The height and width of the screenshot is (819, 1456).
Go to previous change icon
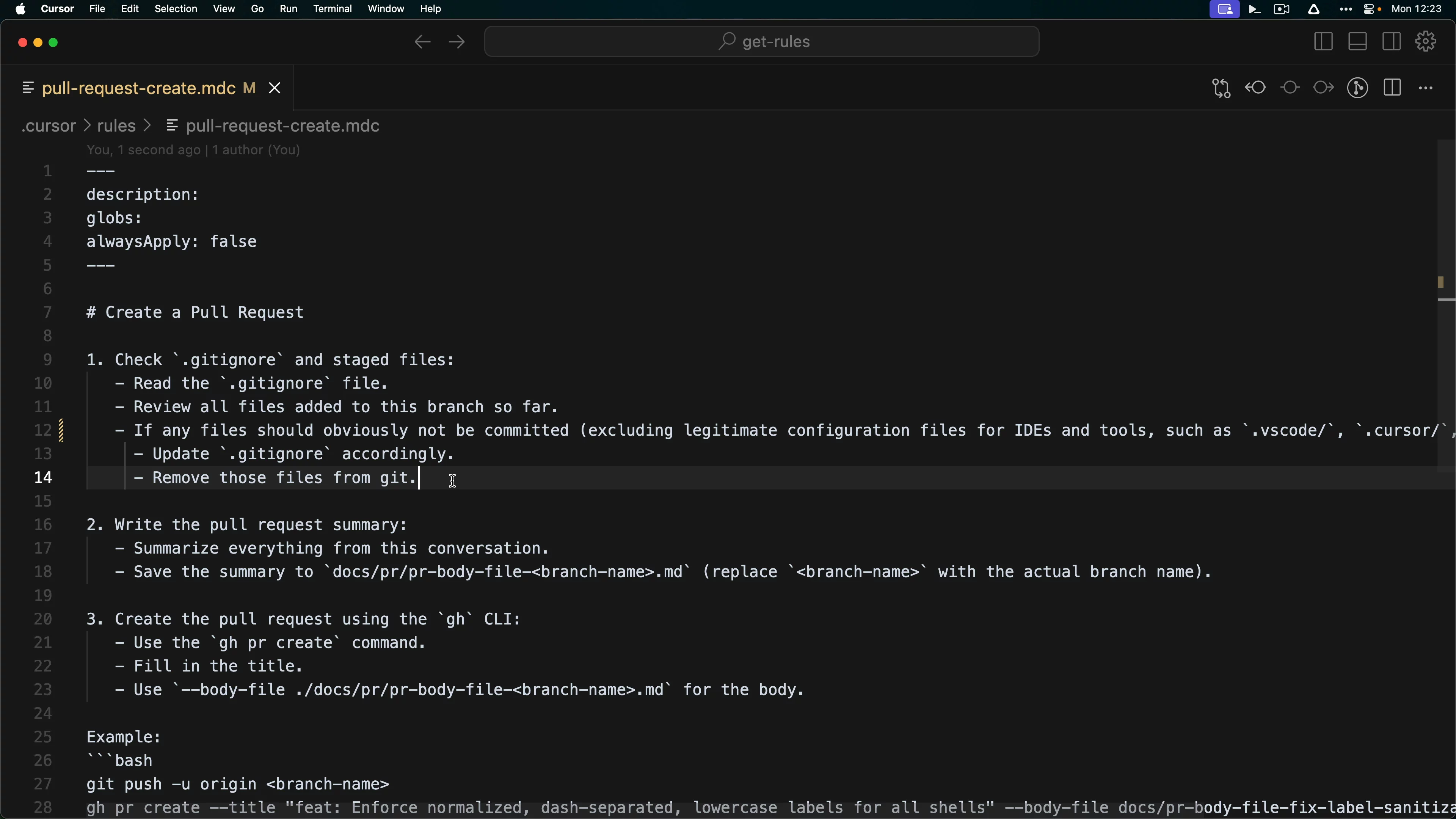(x=1256, y=88)
